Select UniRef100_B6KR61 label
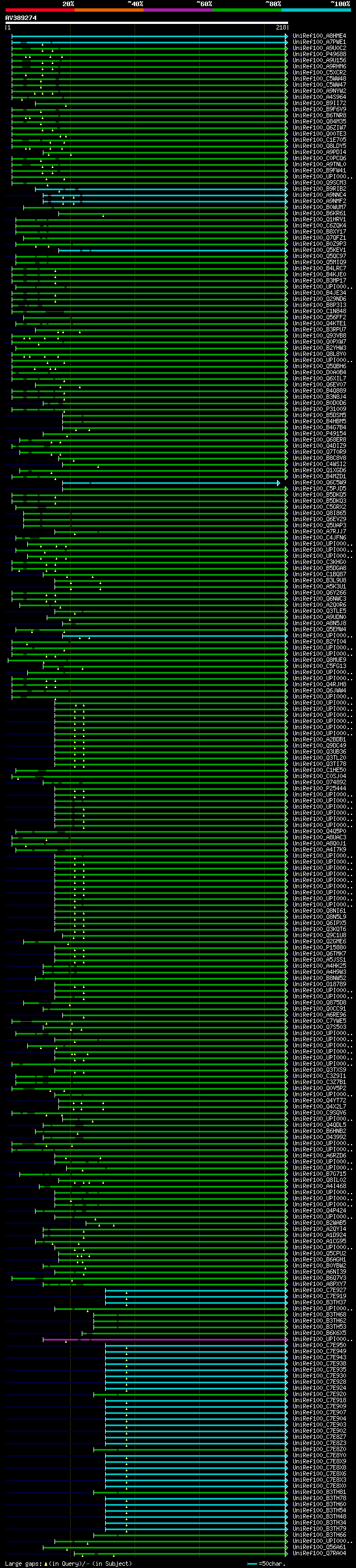Screen dimensions: 356x1568 pyautogui.click(x=319, y=213)
